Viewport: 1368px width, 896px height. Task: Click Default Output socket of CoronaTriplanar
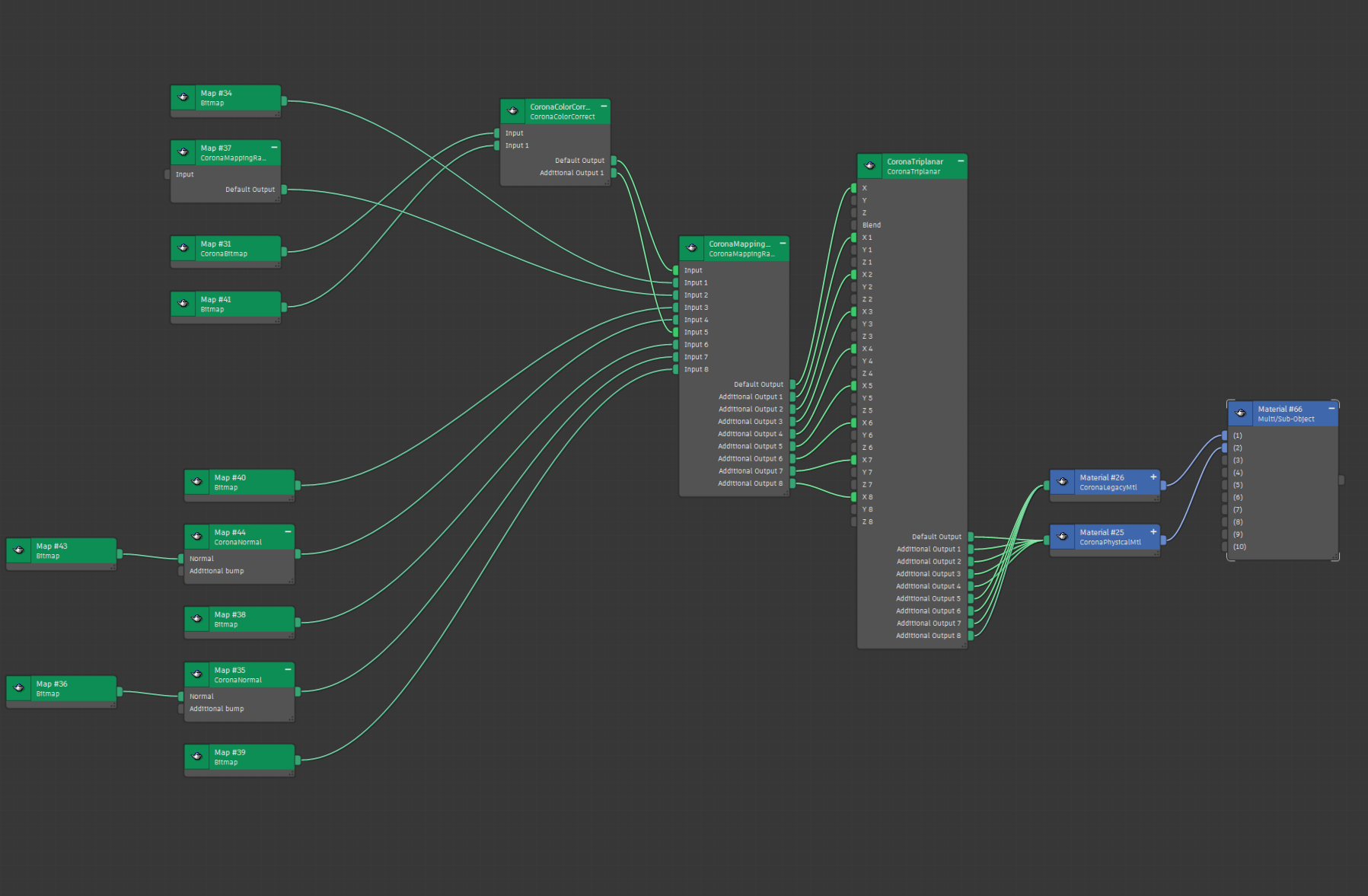tap(971, 537)
